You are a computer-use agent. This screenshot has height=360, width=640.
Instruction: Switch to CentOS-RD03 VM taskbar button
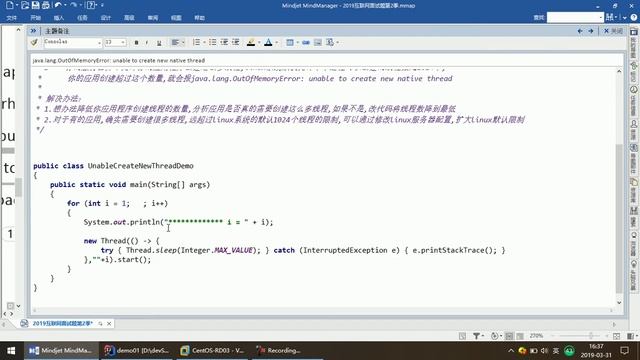click(x=212, y=351)
